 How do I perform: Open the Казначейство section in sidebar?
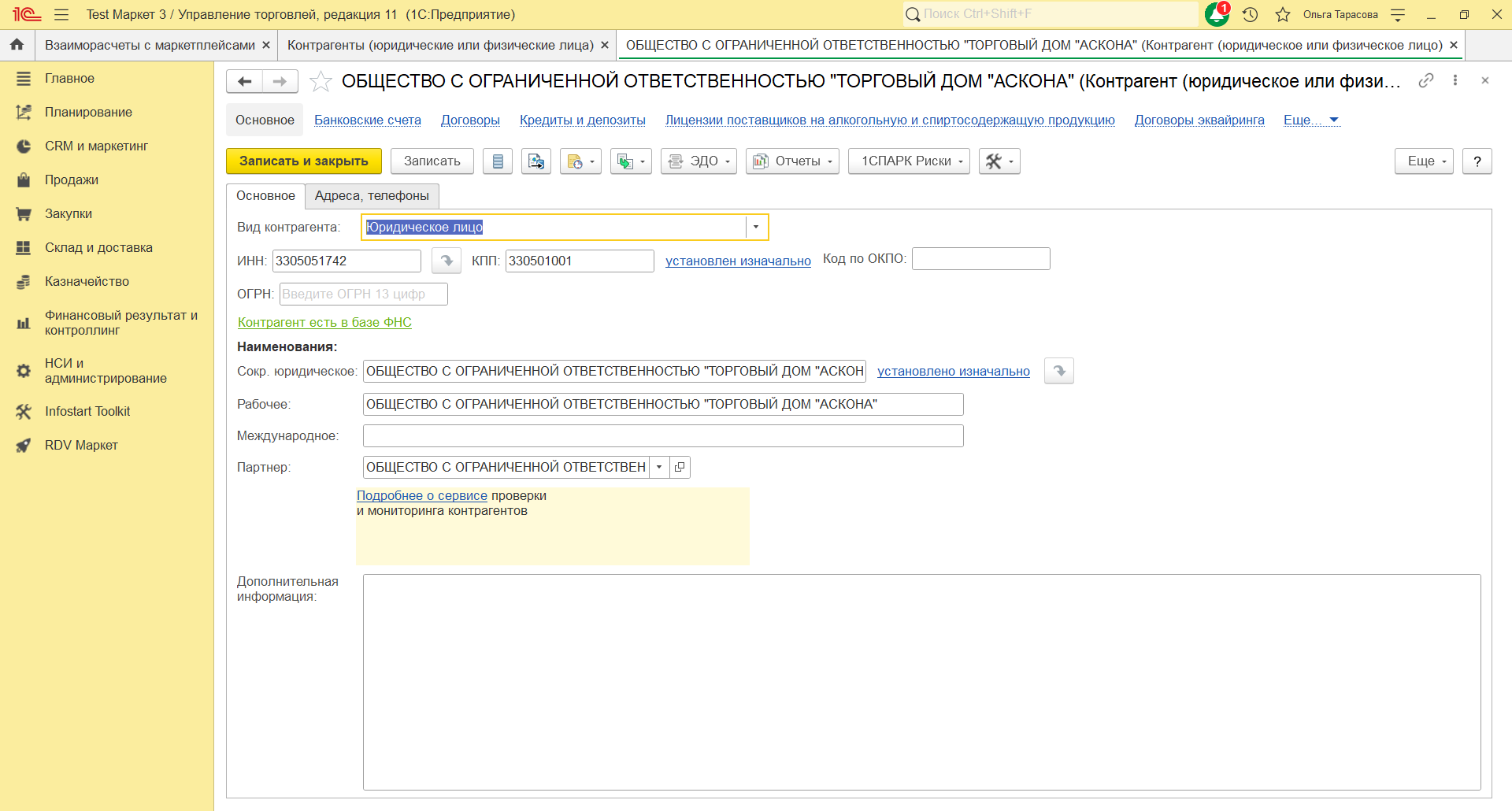[87, 281]
